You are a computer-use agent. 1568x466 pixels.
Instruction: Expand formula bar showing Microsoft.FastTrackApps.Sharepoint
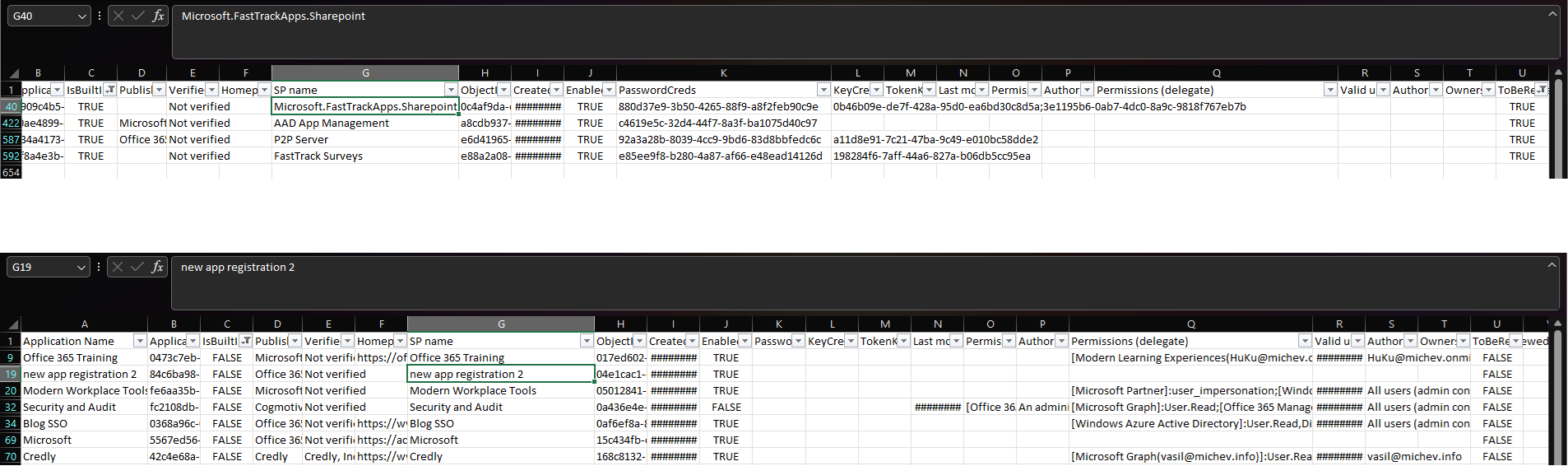[x=1552, y=14]
